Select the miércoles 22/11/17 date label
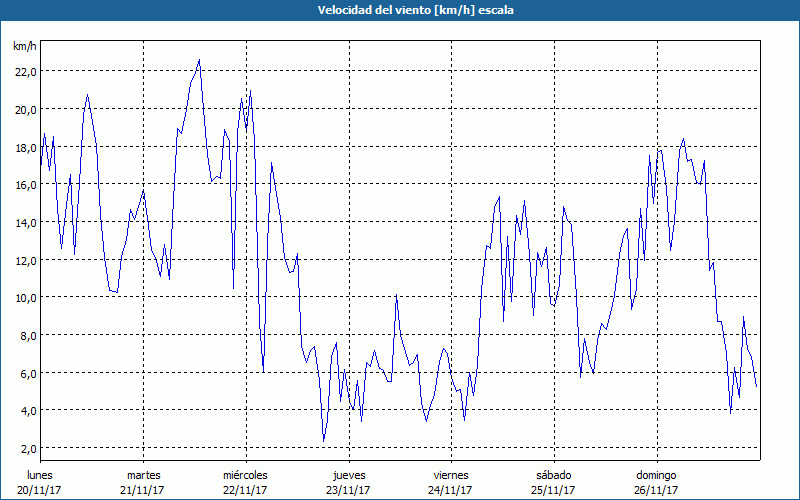The image size is (800, 500). [245, 482]
